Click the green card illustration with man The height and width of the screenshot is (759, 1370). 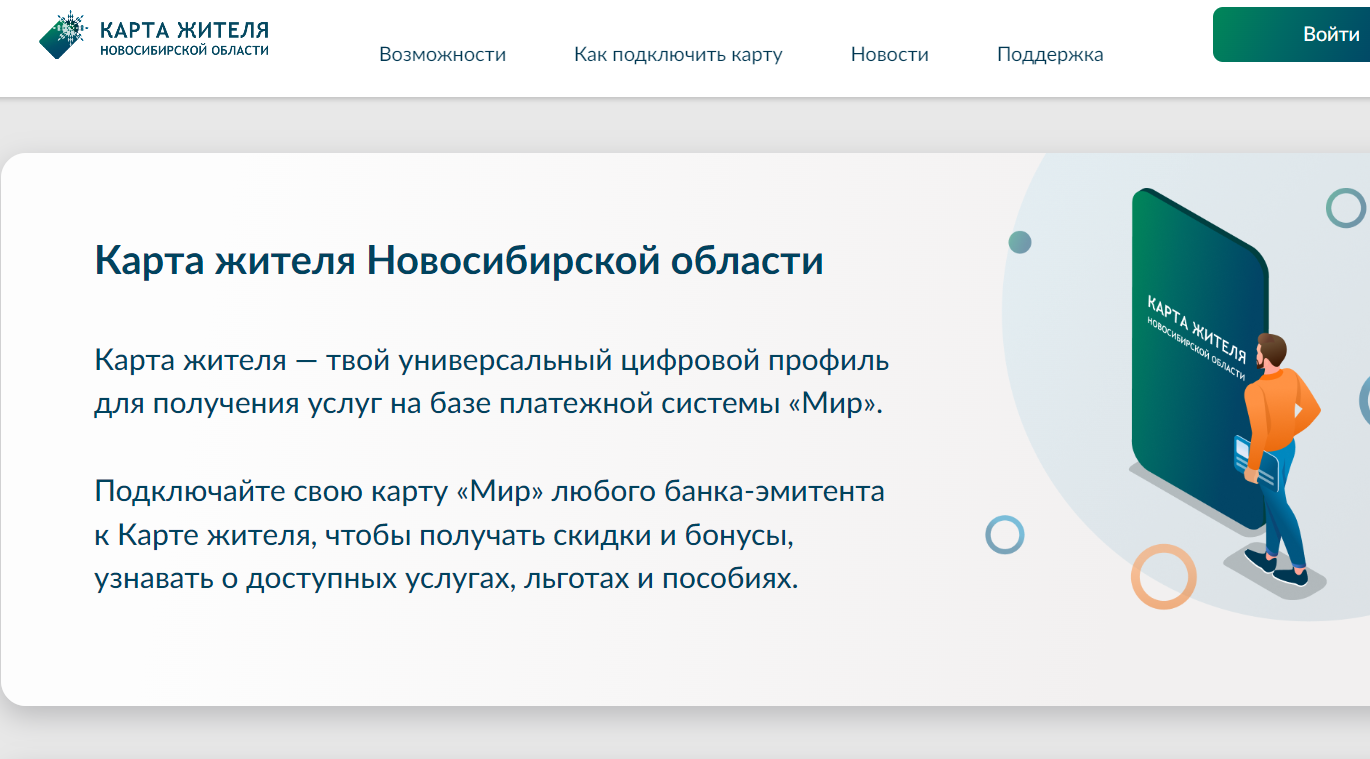[x=1226, y=392]
